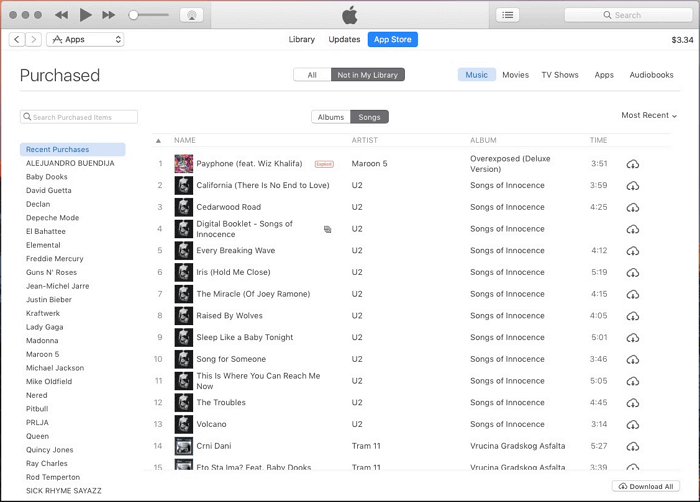Download Payphone from the cloud
The width and height of the screenshot is (700, 502).
click(x=633, y=164)
